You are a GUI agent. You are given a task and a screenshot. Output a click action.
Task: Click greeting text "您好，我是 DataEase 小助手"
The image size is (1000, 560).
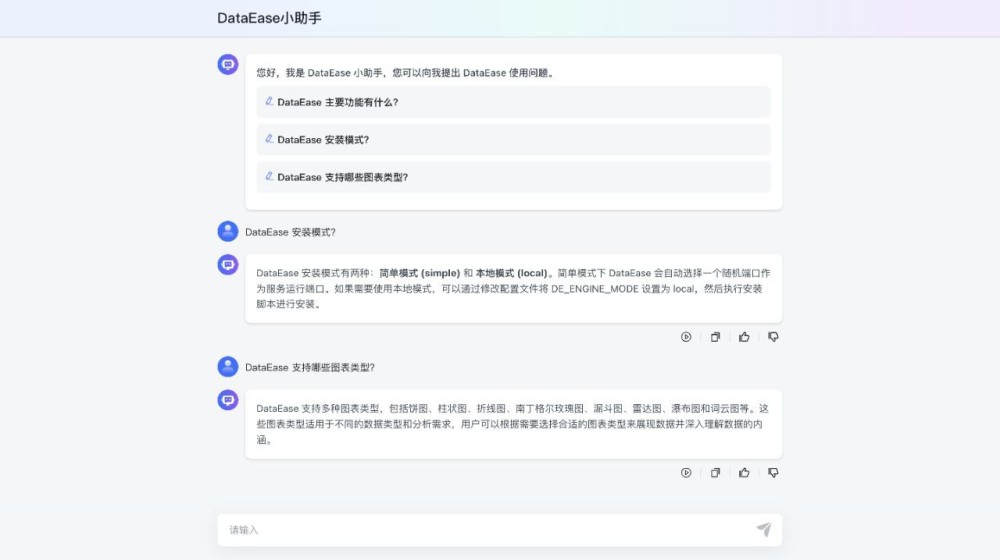pyautogui.click(x=320, y=73)
